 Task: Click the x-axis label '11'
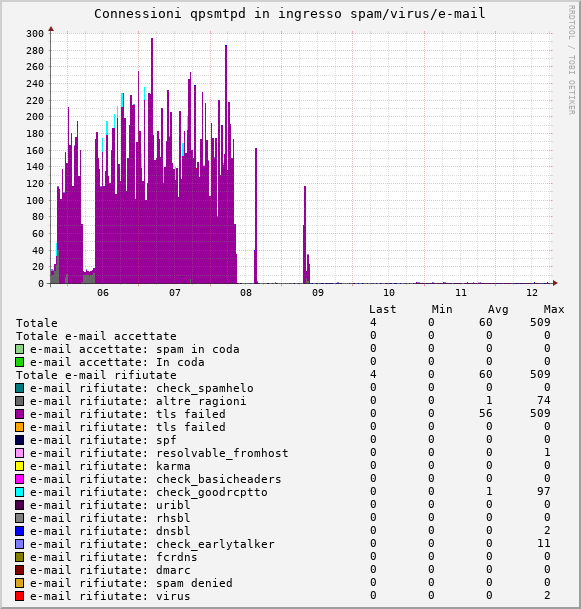point(461,293)
